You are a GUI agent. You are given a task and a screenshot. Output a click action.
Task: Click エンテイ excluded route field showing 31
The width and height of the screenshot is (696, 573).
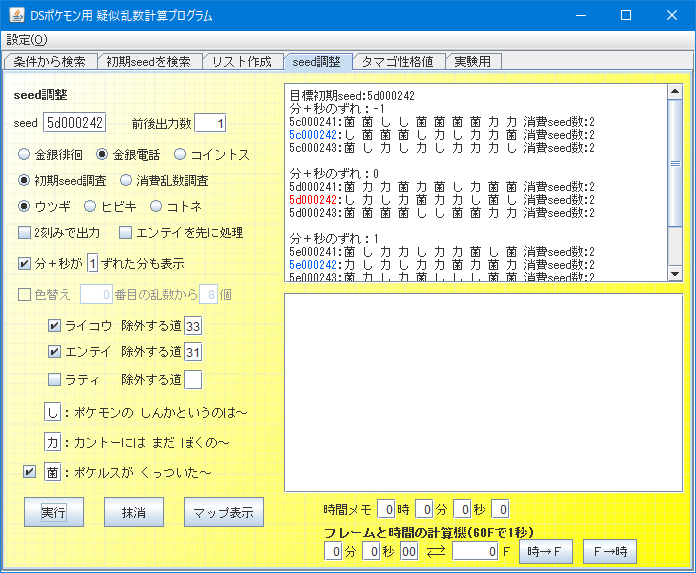pos(193,352)
